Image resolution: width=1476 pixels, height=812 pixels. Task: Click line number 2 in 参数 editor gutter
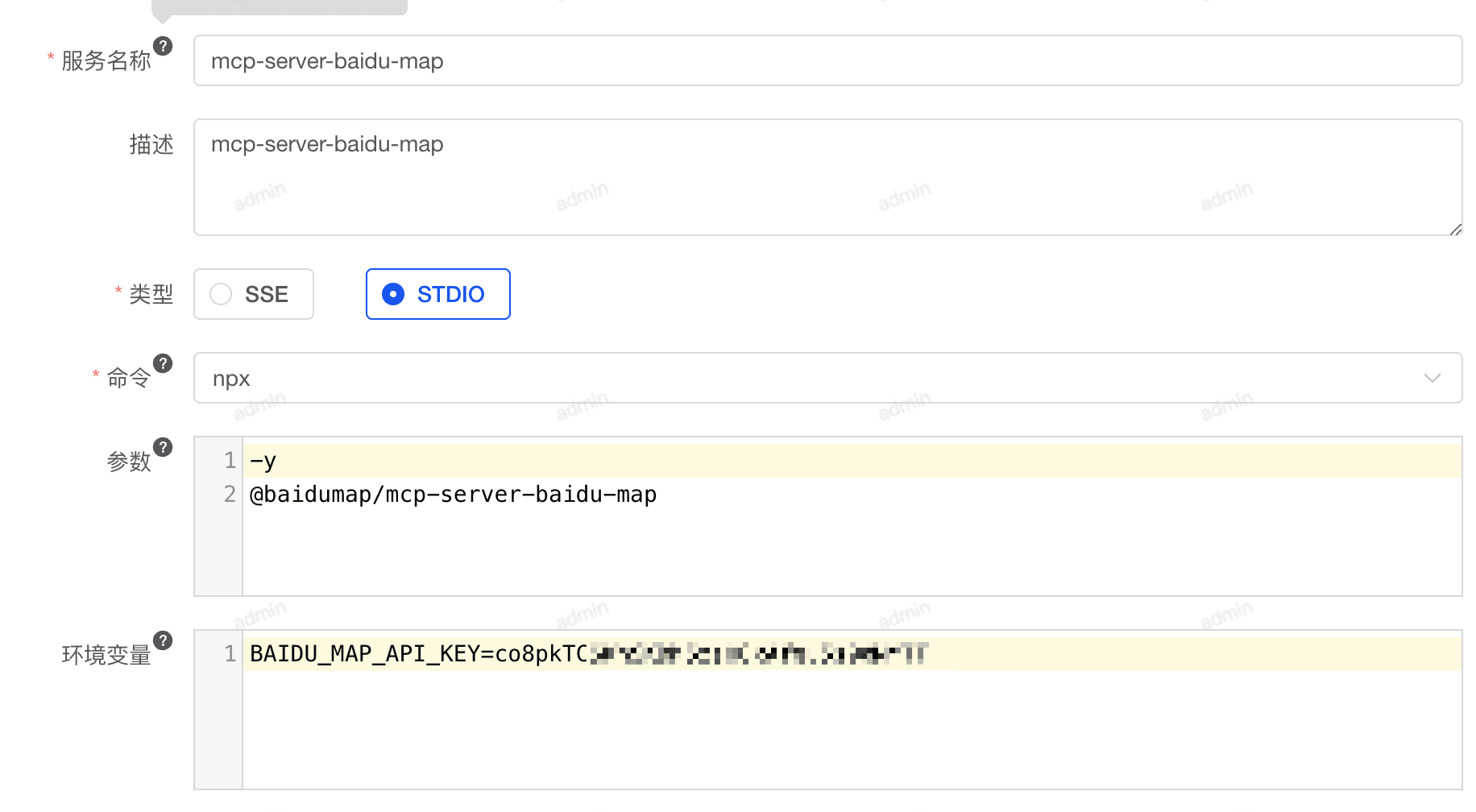pos(230,495)
